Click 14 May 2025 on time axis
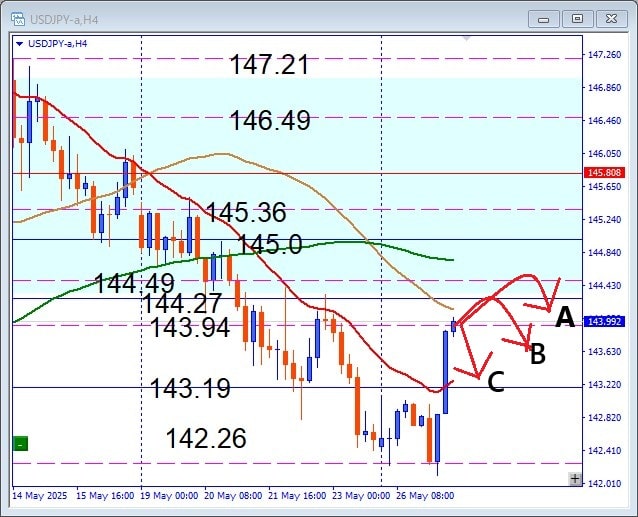638x517 pixels. [x=39, y=496]
